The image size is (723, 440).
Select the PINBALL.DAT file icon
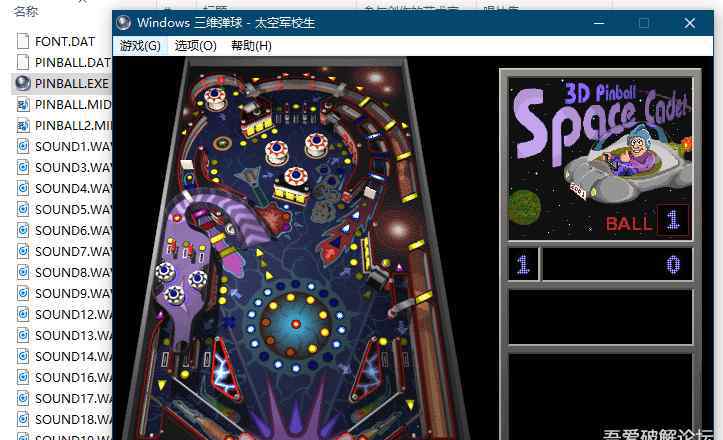click(x=23, y=62)
